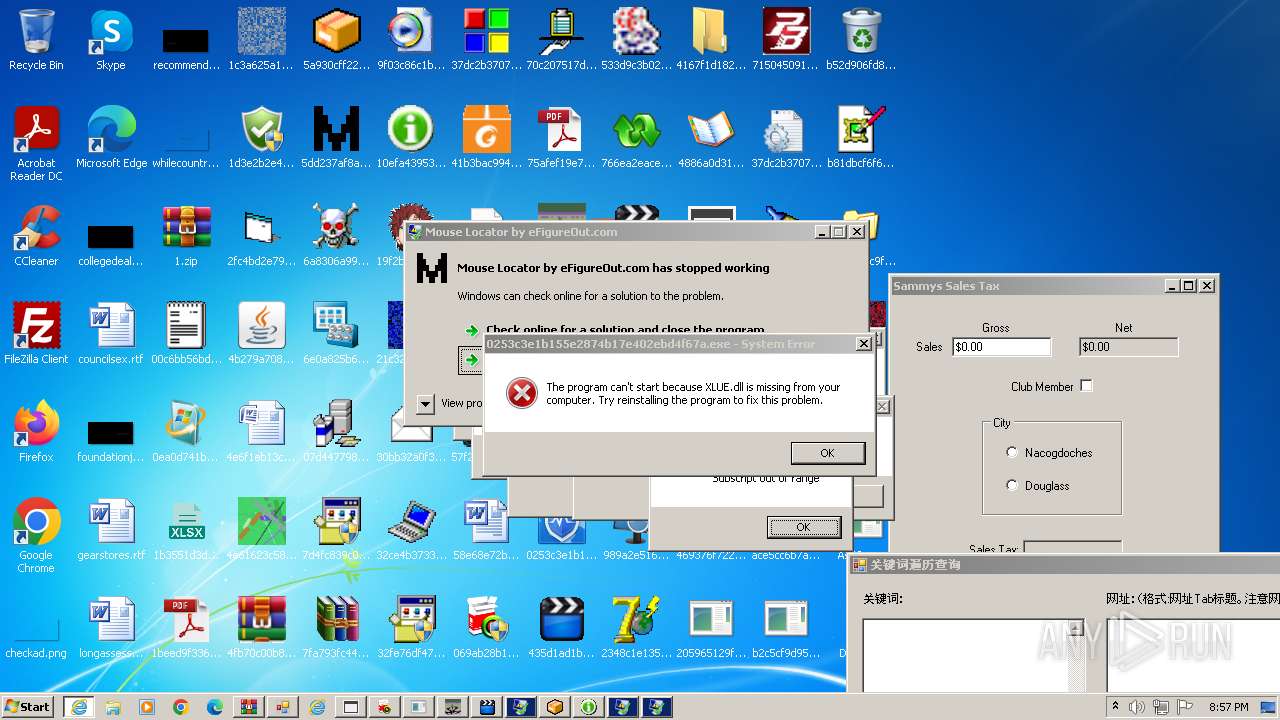Image resolution: width=1280 pixels, height=720 pixels.
Task: Select the 1.zip archive icon
Action: 186,236
